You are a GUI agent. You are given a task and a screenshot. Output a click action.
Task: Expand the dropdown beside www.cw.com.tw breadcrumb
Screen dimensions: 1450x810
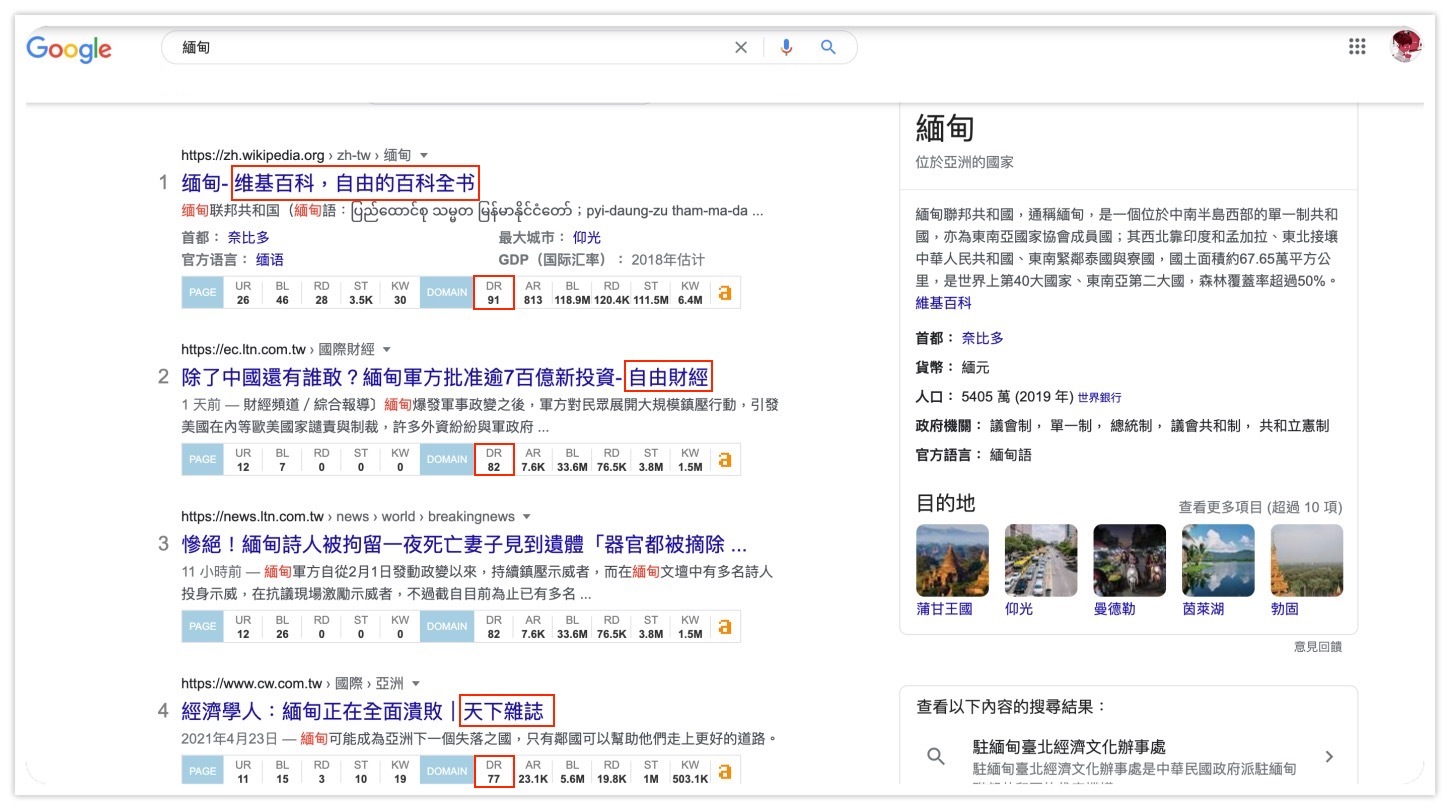(415, 682)
